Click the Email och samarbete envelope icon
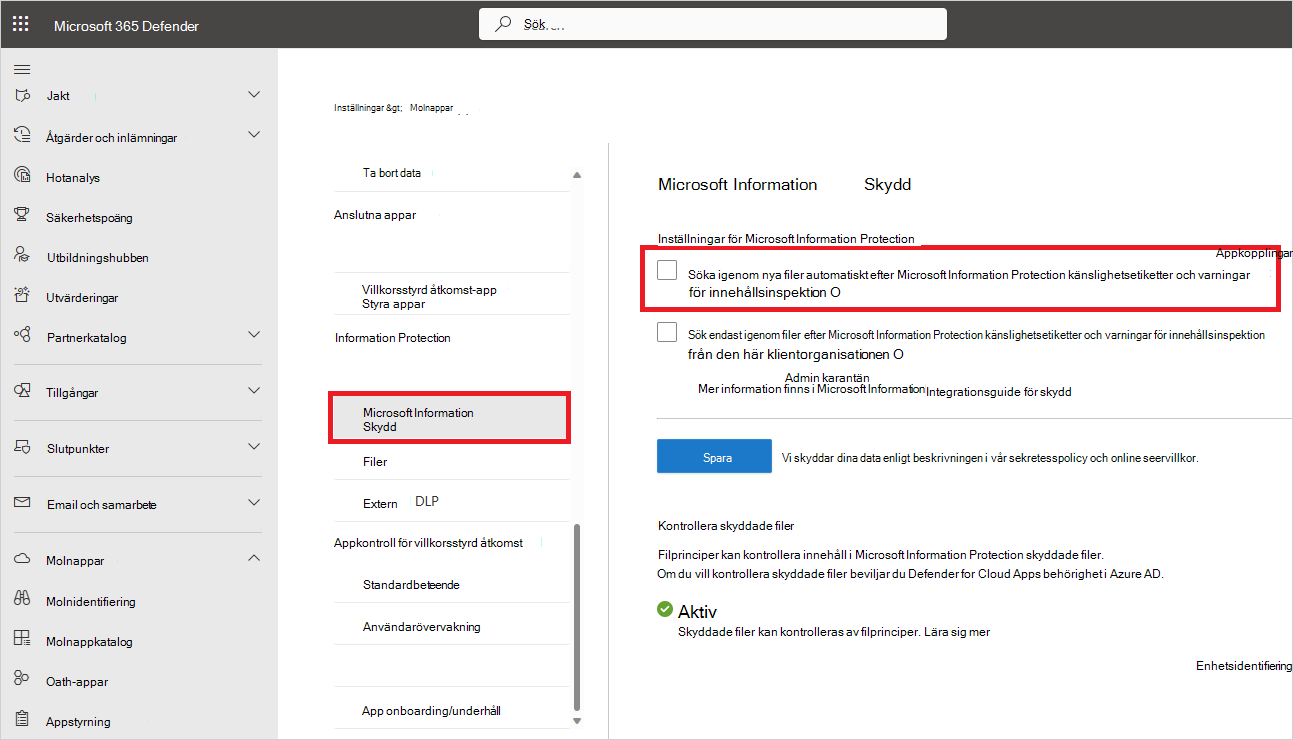1293x740 pixels. pos(22,504)
